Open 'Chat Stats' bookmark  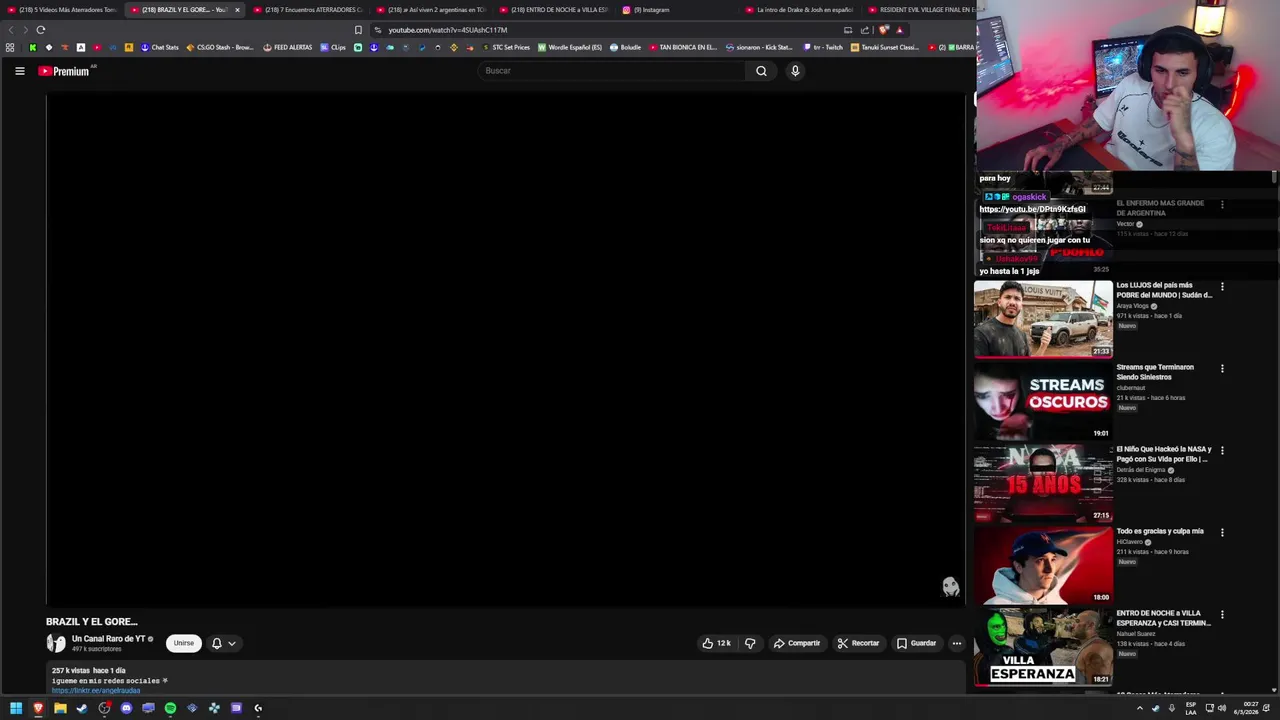point(159,47)
